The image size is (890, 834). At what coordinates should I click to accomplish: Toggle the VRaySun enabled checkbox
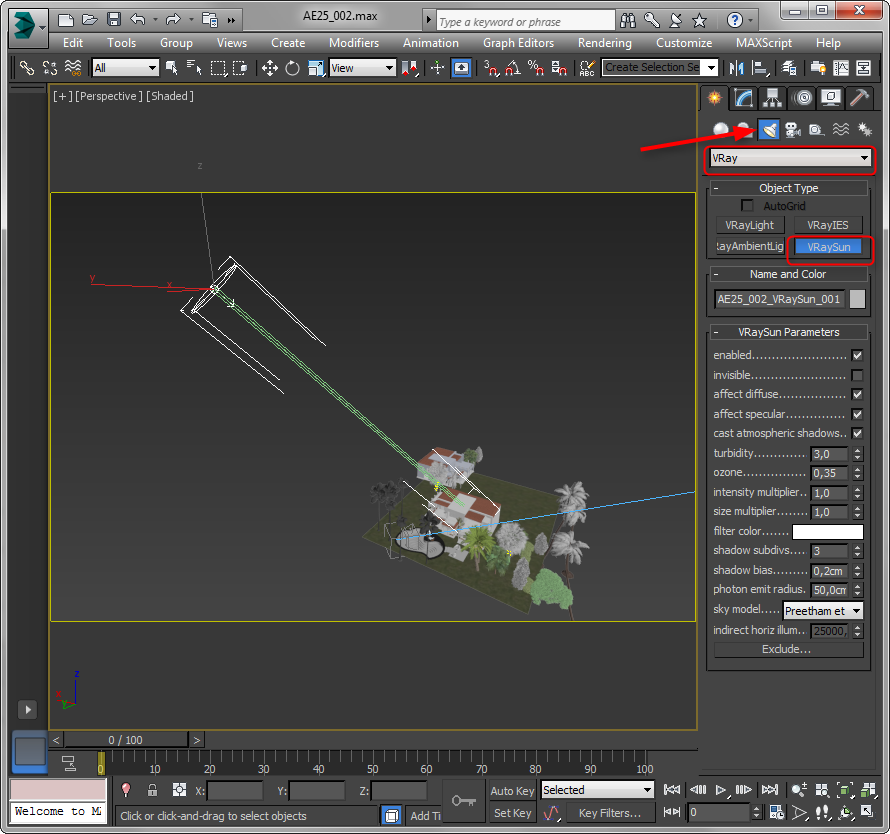tap(857, 356)
